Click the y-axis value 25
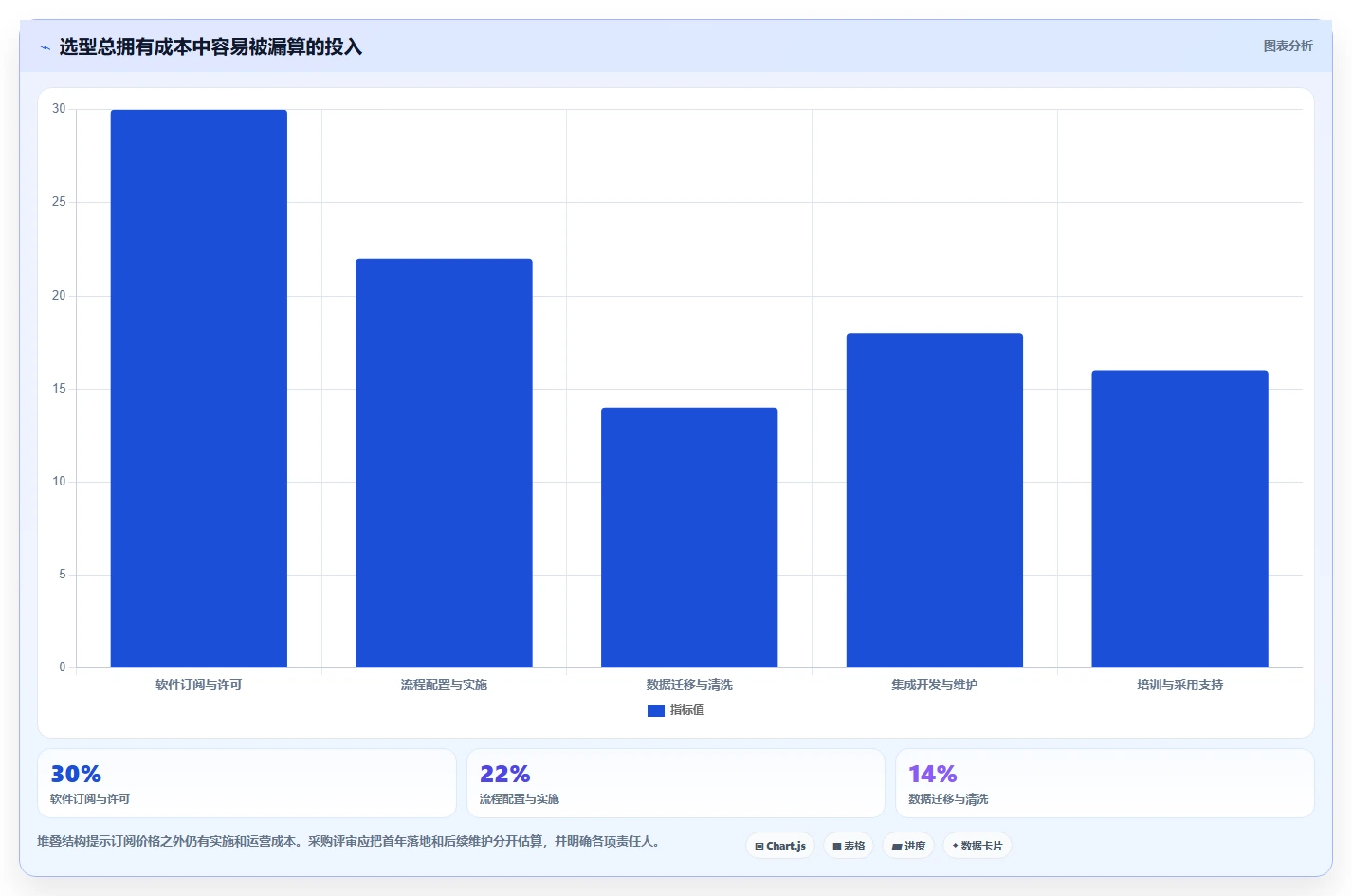This screenshot has height=896, width=1352. 59,202
